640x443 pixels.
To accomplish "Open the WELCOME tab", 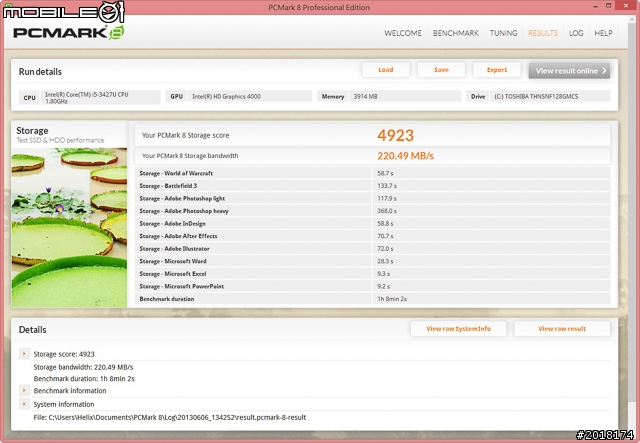I will (402, 33).
